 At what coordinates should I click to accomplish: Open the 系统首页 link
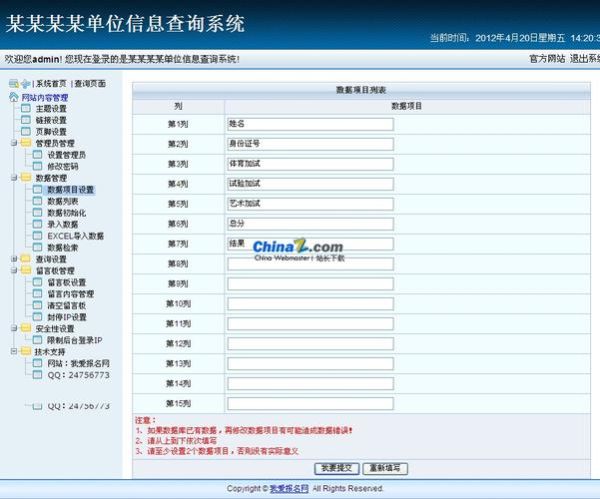(51, 83)
